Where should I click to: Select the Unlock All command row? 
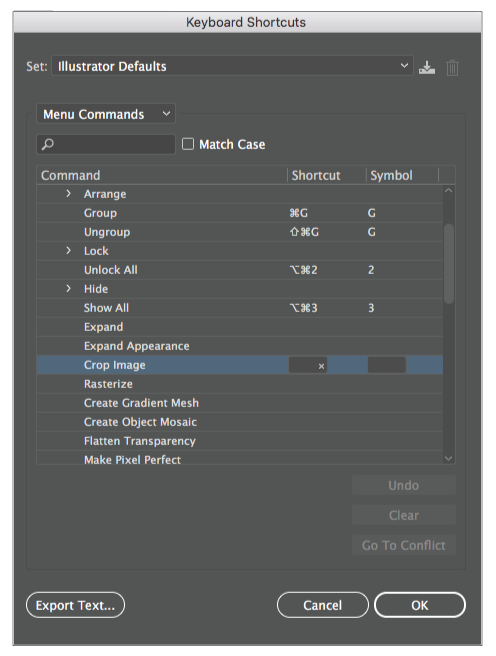[x=240, y=270]
